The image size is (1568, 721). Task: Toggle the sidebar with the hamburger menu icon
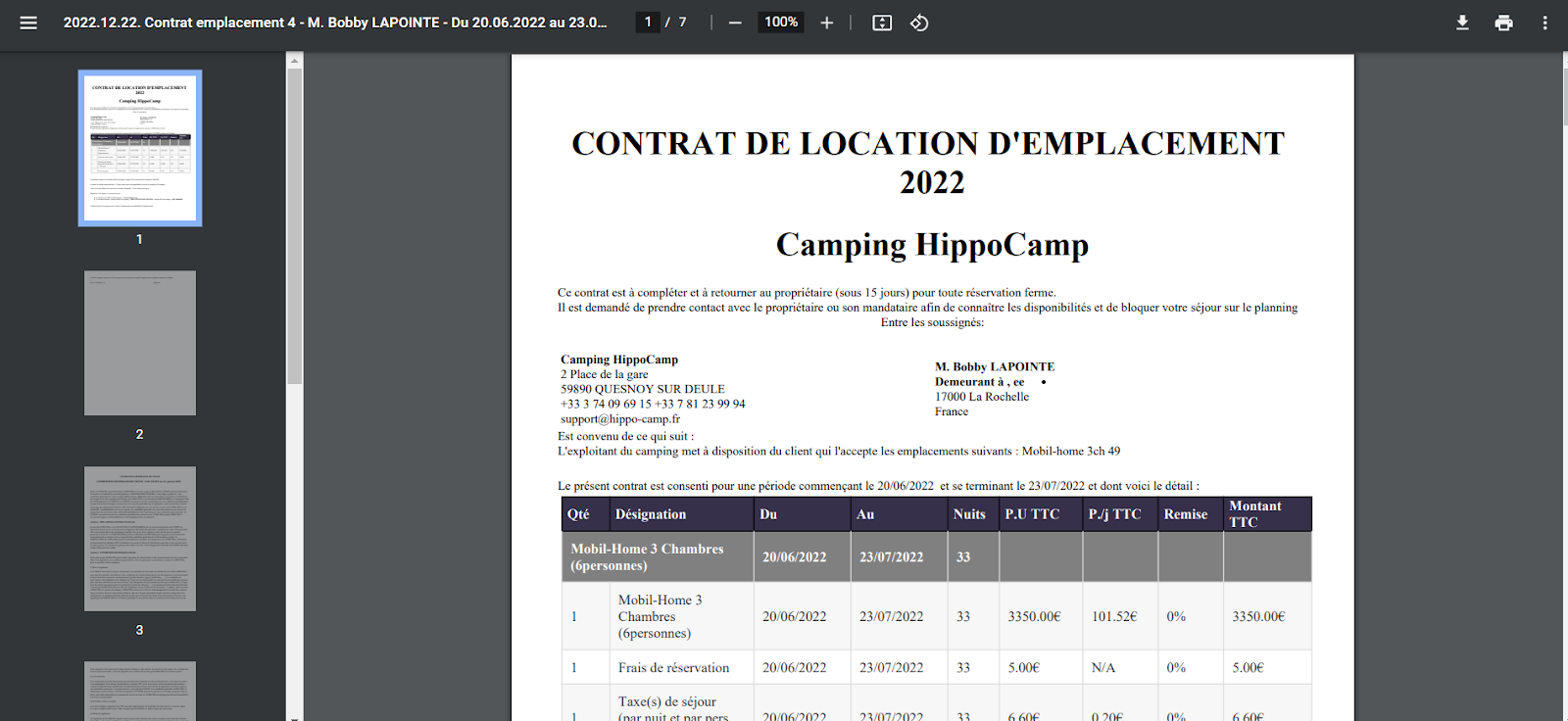(x=28, y=23)
